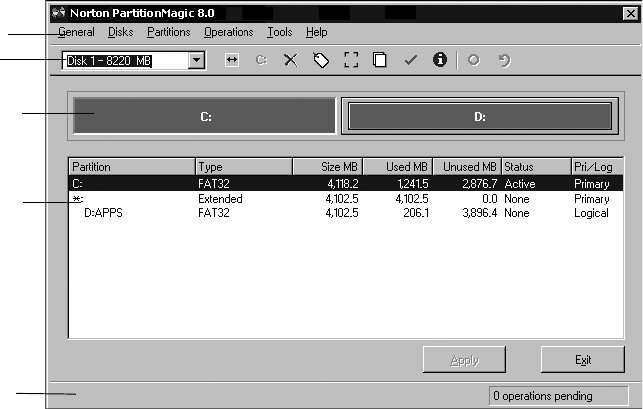Click the Pri/Log column header
Viewport: 643px width, 409px height.
click(597, 167)
